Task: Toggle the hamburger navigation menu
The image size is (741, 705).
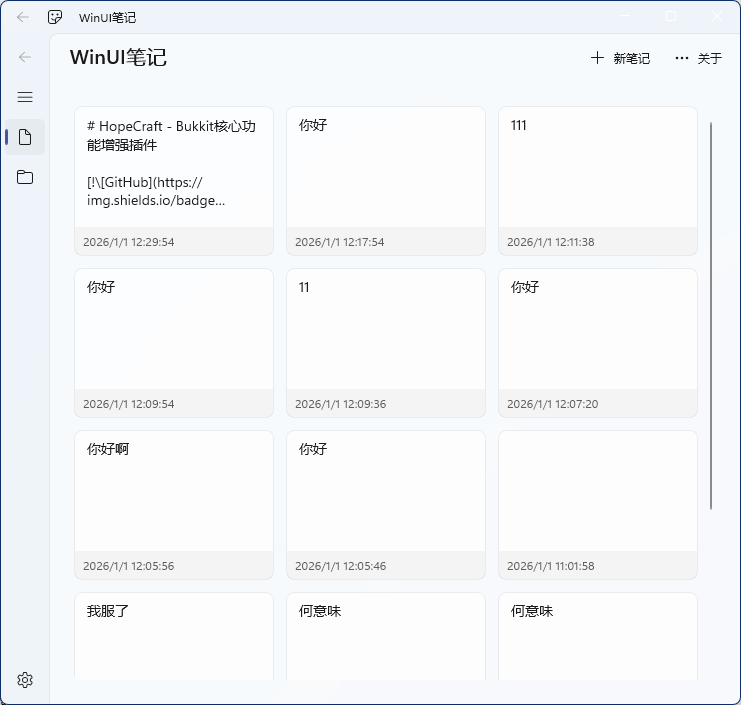Action: point(25,97)
